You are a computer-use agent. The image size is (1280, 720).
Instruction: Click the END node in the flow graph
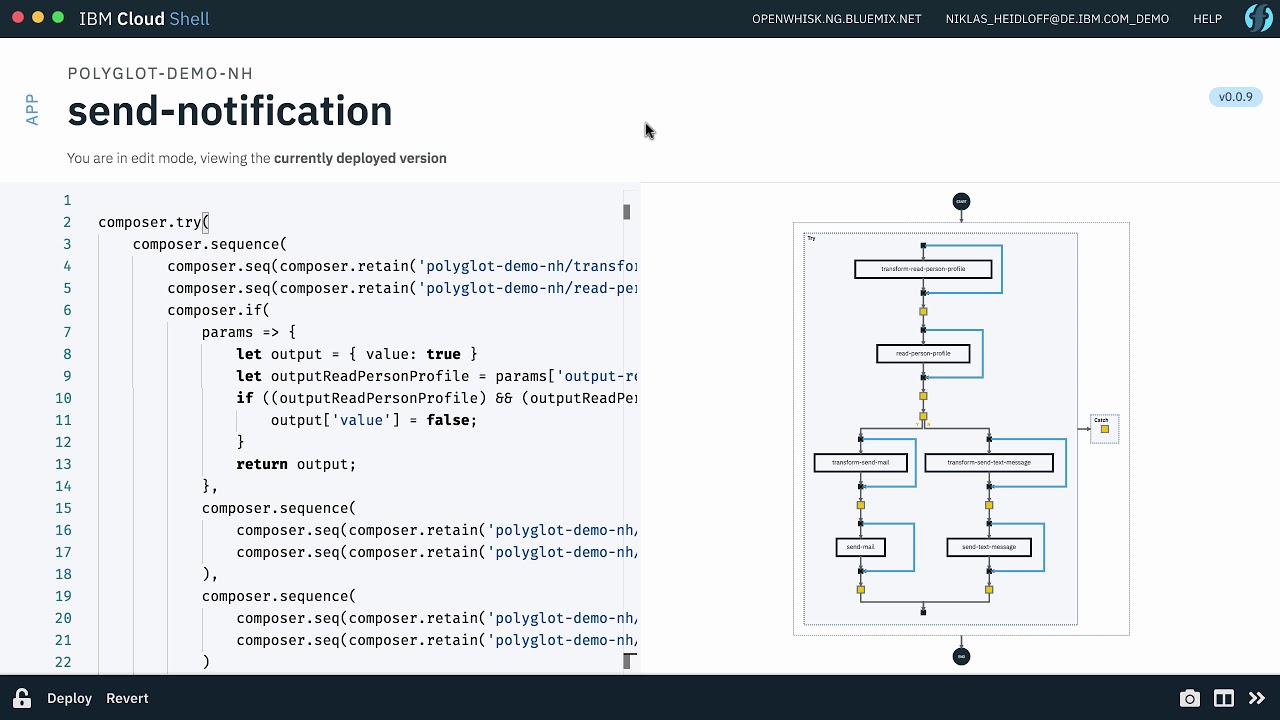pyautogui.click(x=961, y=656)
